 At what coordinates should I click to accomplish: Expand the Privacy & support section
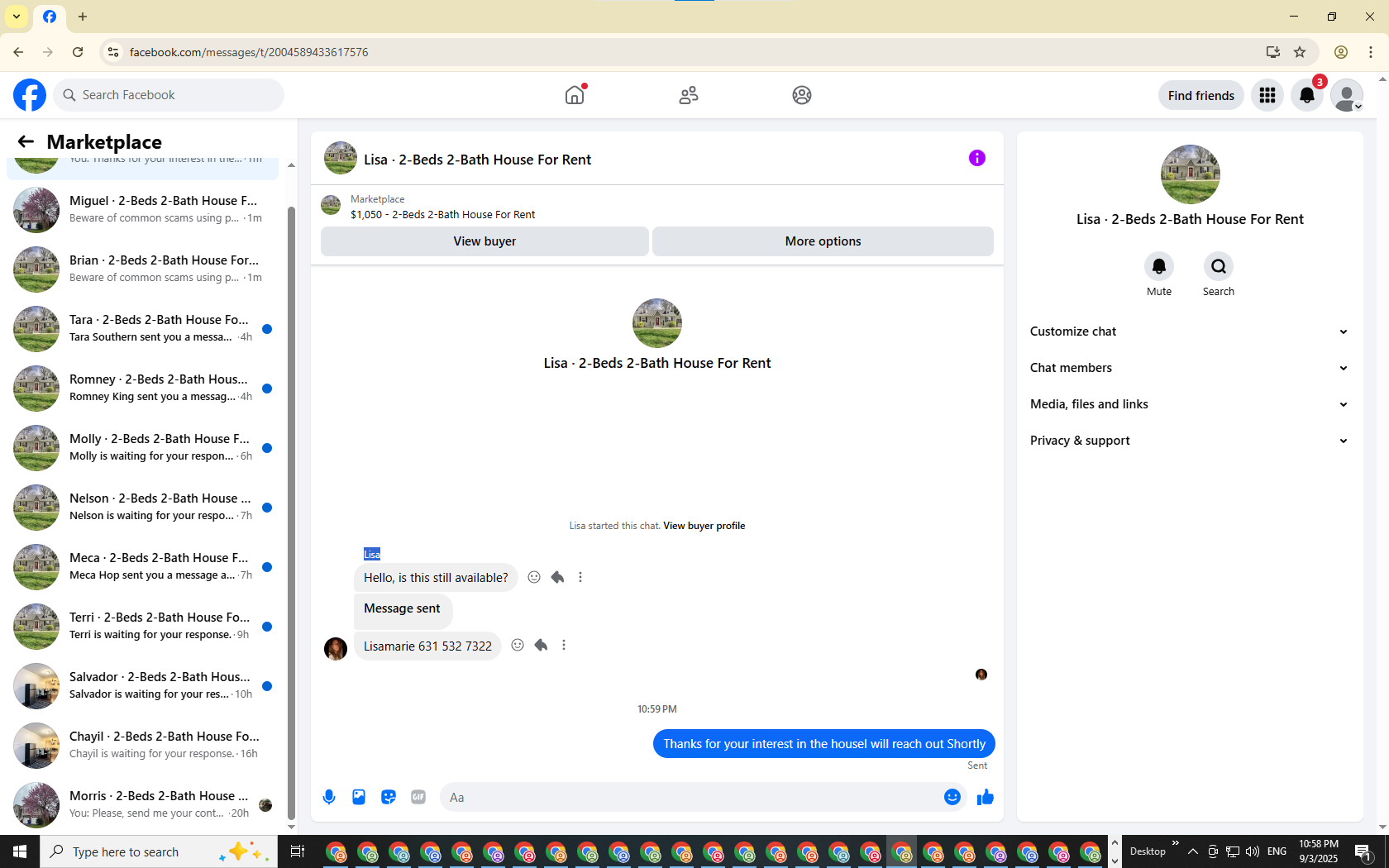(x=1190, y=441)
